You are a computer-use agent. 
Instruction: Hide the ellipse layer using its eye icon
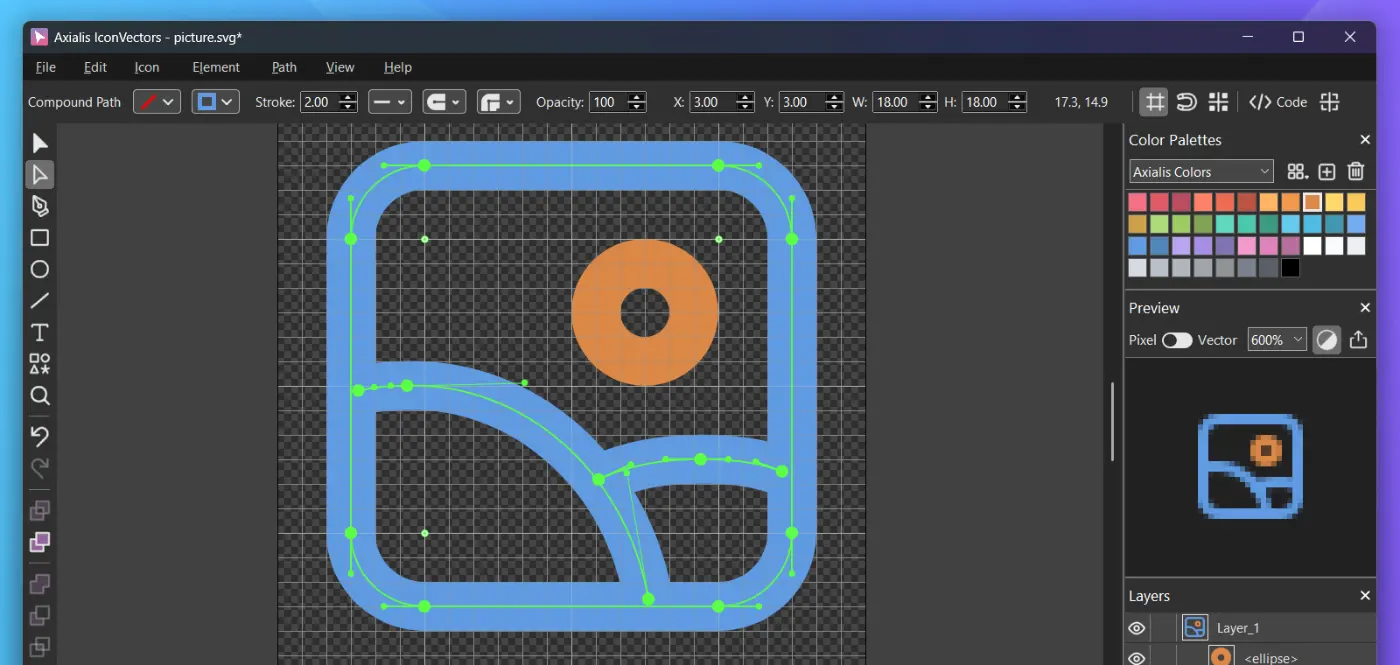point(1137,658)
